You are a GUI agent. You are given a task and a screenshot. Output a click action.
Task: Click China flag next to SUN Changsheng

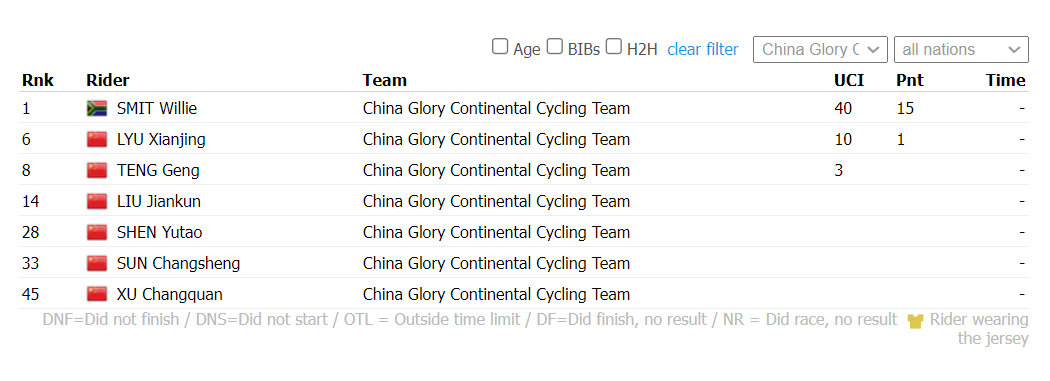97,263
